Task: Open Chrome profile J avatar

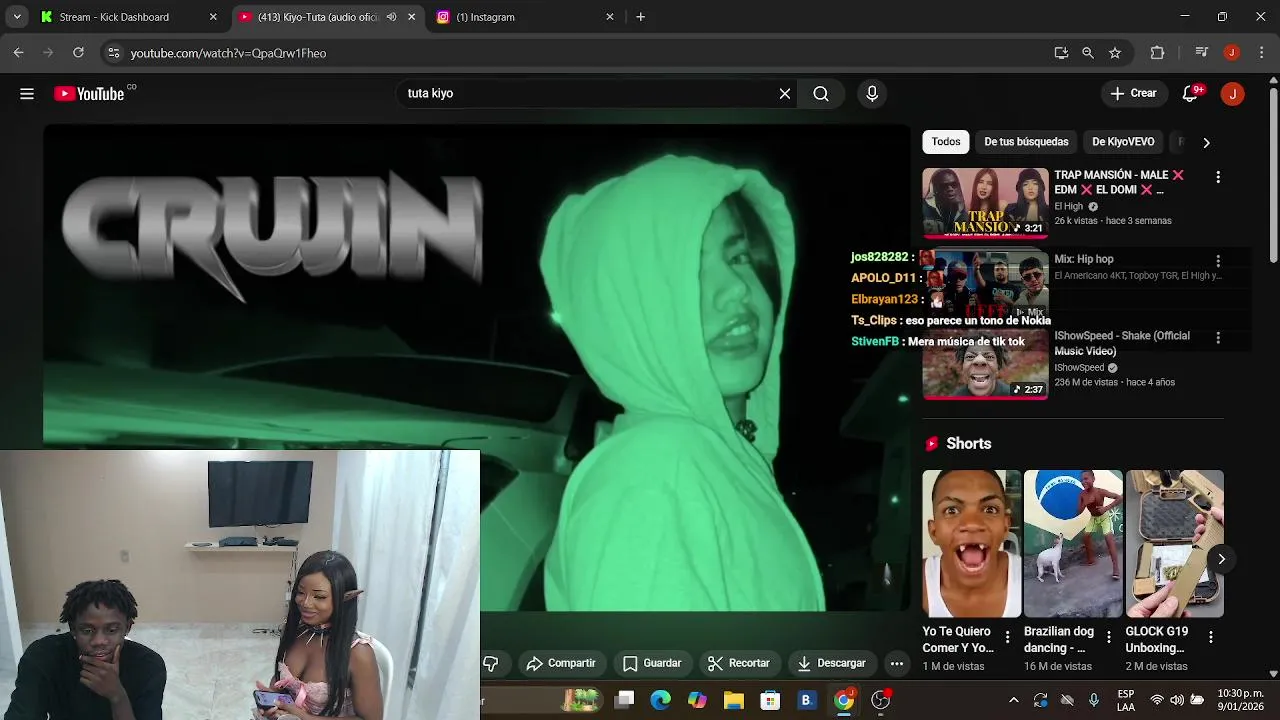Action: [x=1232, y=53]
